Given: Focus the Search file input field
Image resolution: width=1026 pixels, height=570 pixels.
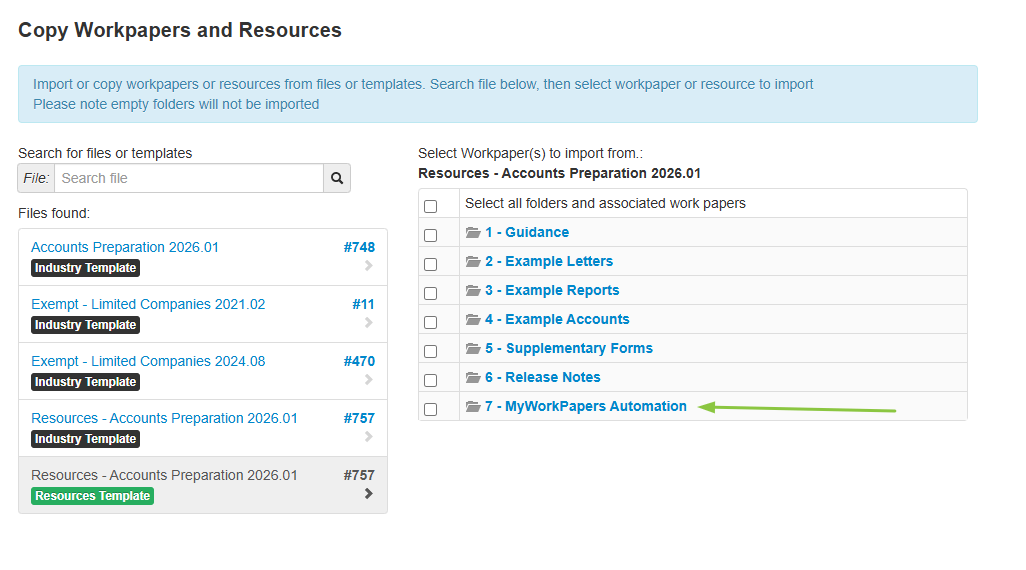Looking at the screenshot, I should (x=189, y=178).
